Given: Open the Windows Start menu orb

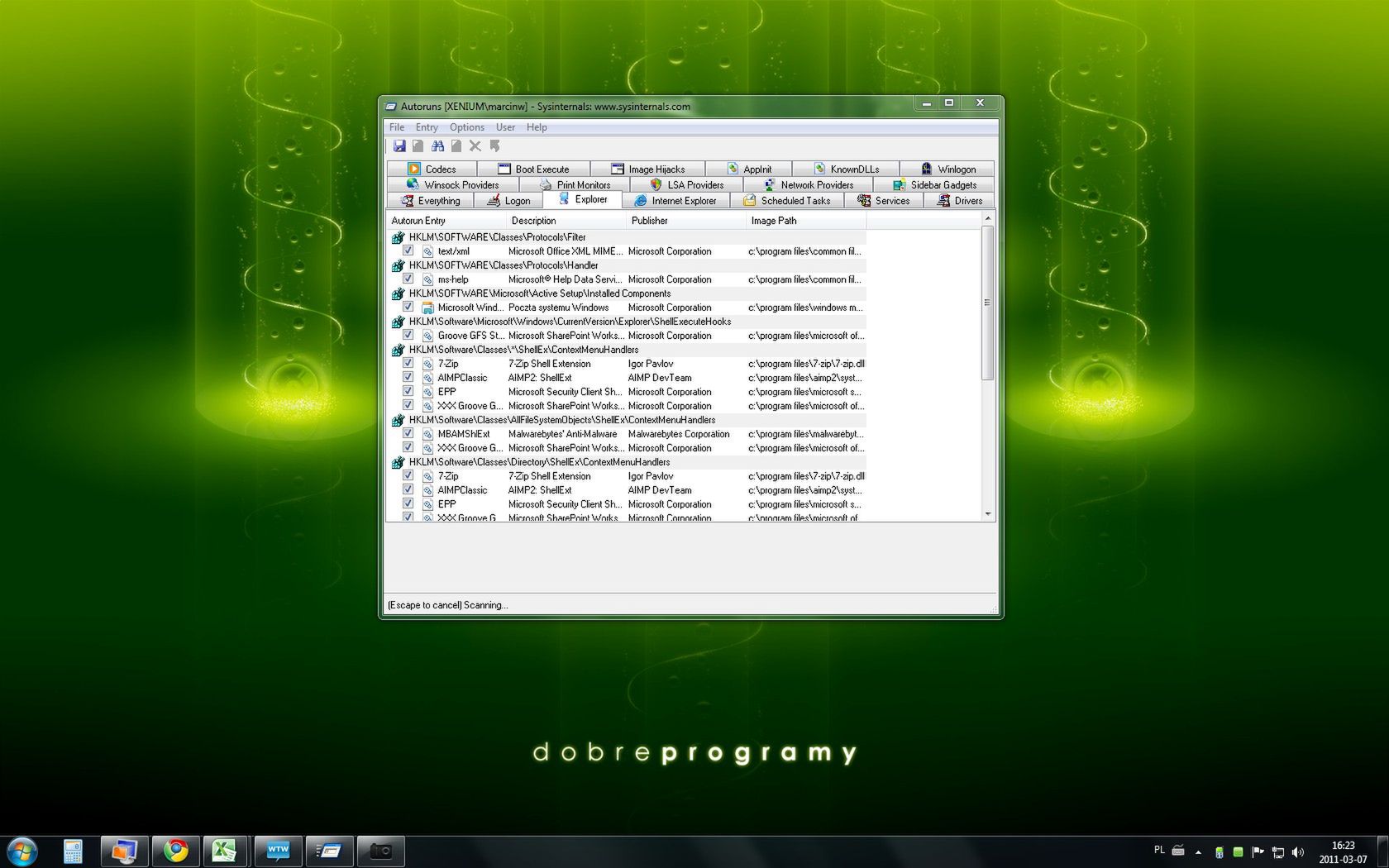Looking at the screenshot, I should (22, 851).
